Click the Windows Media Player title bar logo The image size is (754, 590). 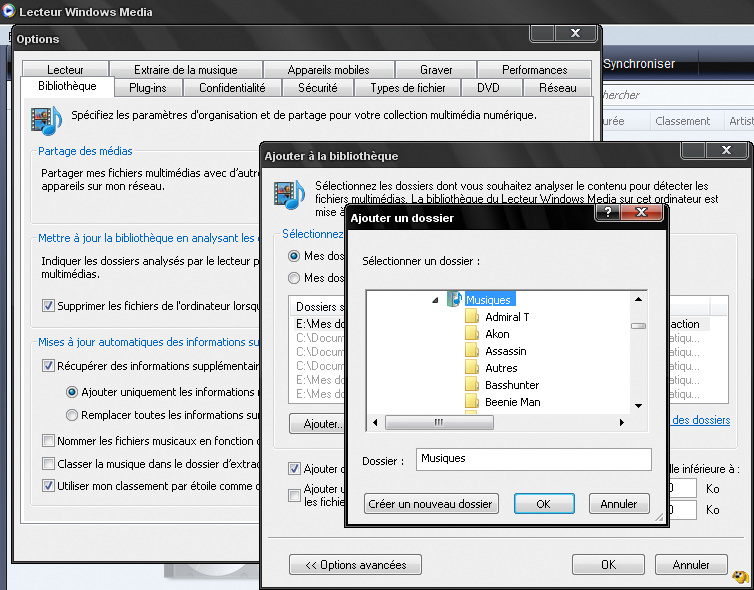tap(9, 11)
